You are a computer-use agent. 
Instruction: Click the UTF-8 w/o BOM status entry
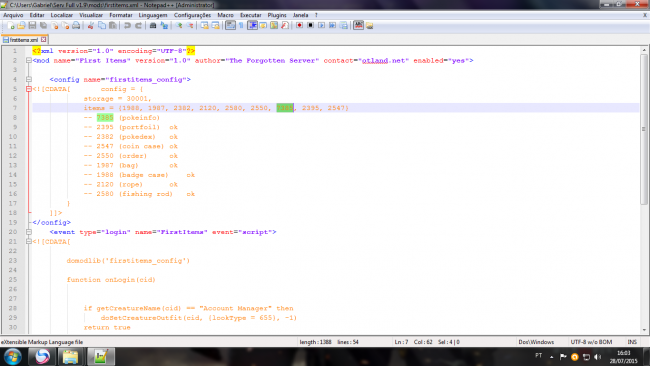click(591, 342)
